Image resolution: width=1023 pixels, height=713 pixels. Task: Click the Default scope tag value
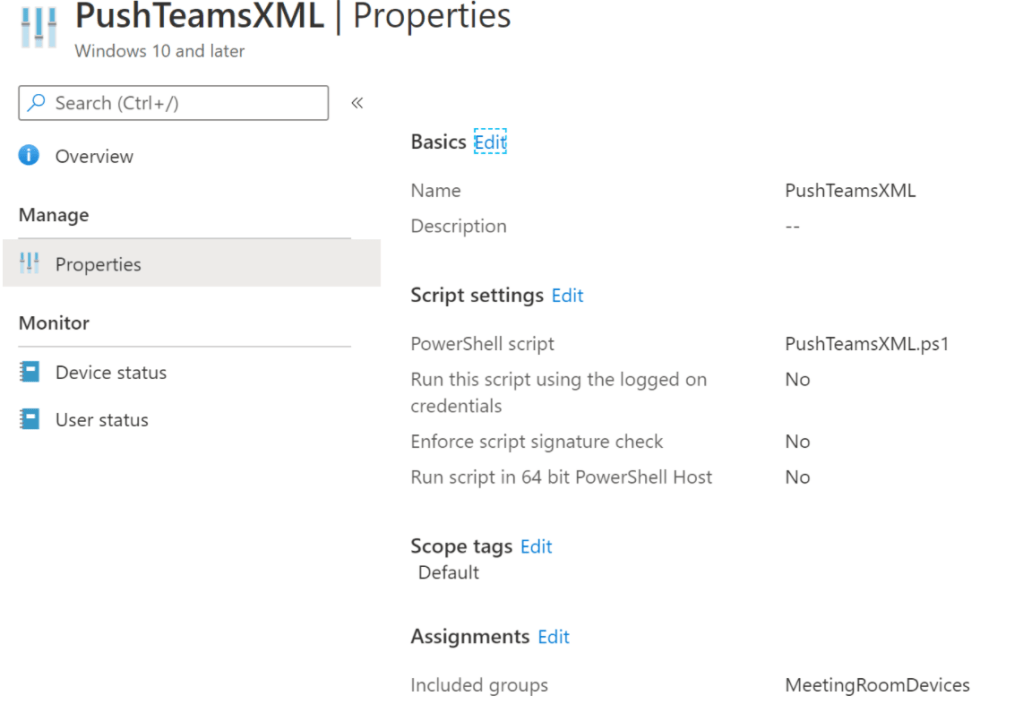pyautogui.click(x=448, y=572)
